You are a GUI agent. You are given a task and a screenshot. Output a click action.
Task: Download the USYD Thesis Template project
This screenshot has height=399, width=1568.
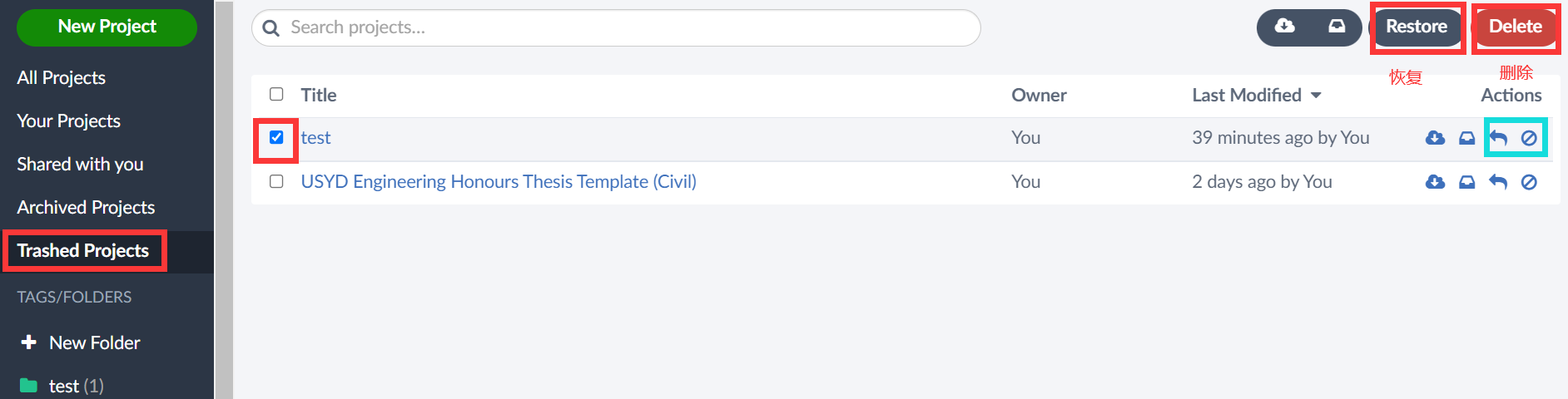[x=1435, y=182]
